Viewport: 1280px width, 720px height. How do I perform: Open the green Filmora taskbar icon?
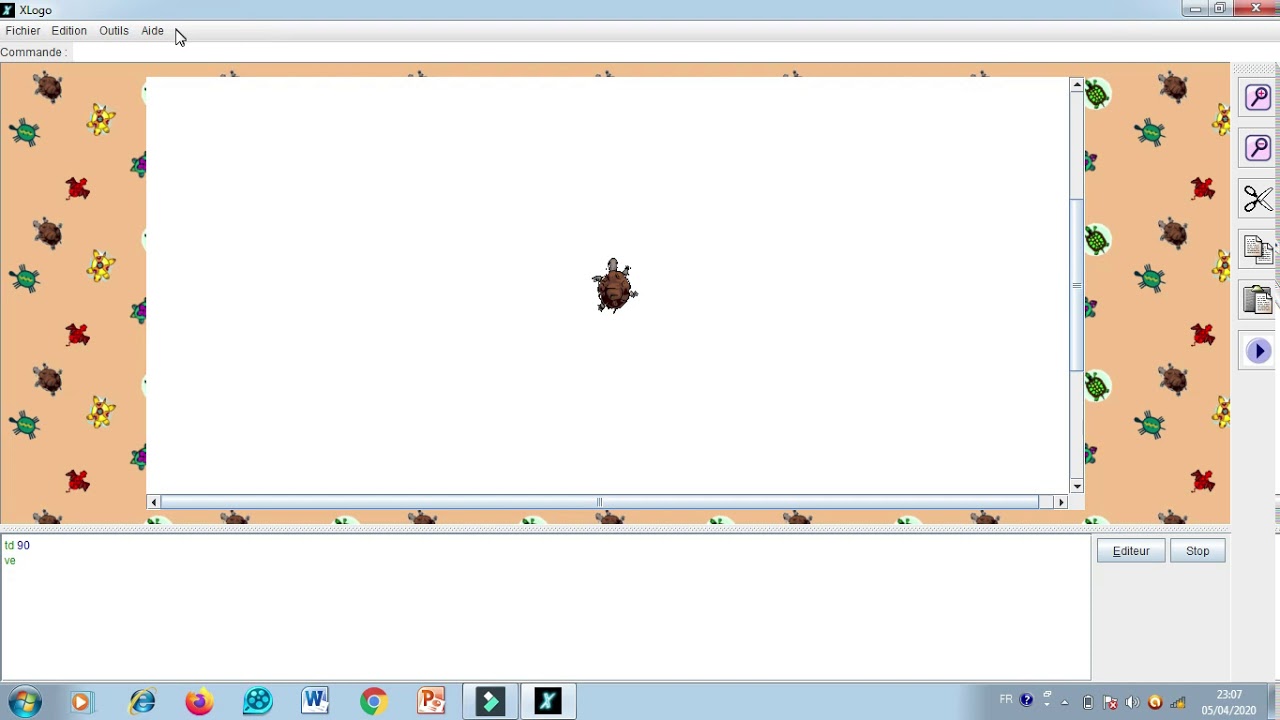[490, 701]
